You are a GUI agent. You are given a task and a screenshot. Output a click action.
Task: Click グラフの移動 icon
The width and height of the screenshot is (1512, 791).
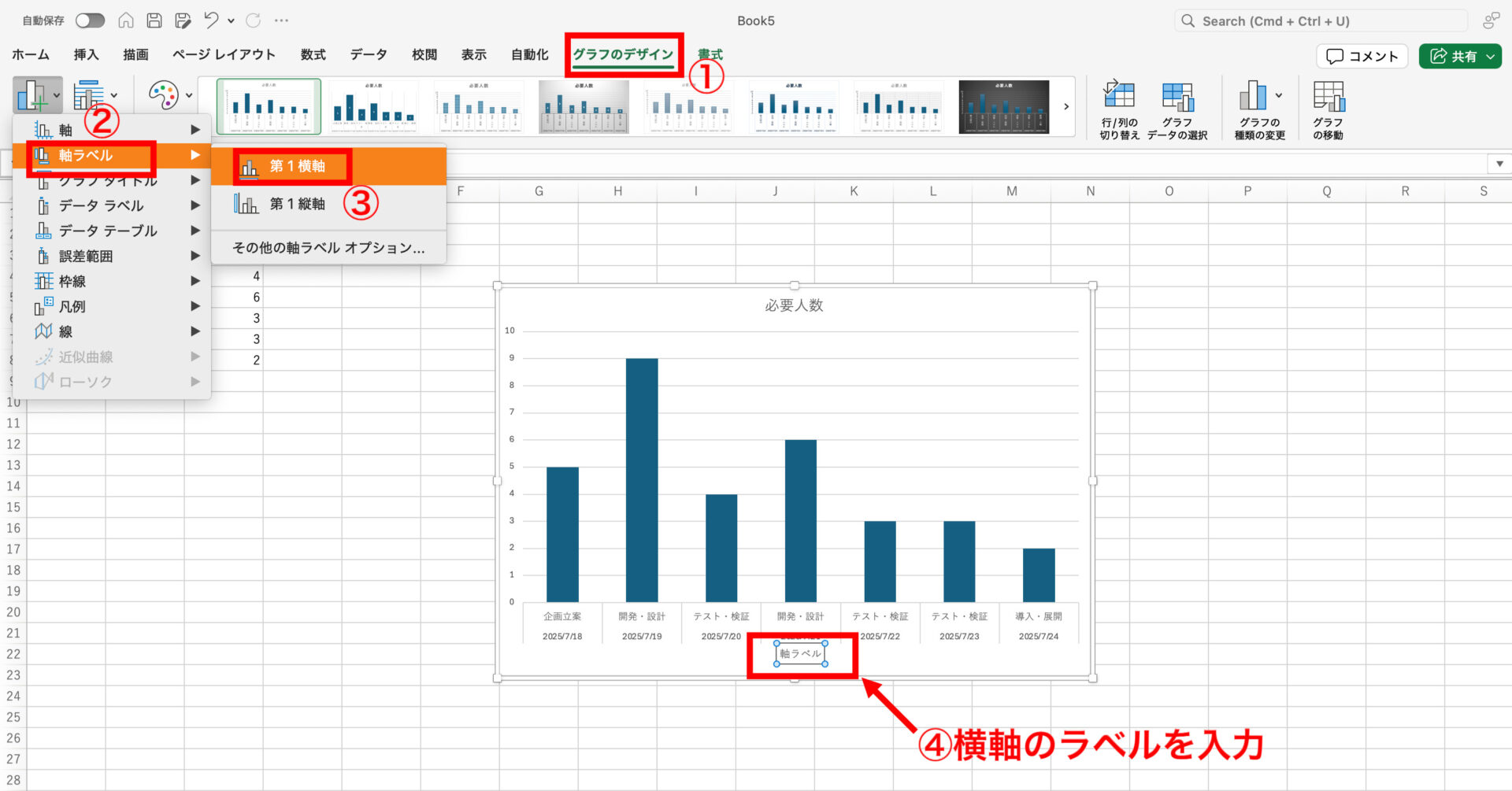(1328, 109)
